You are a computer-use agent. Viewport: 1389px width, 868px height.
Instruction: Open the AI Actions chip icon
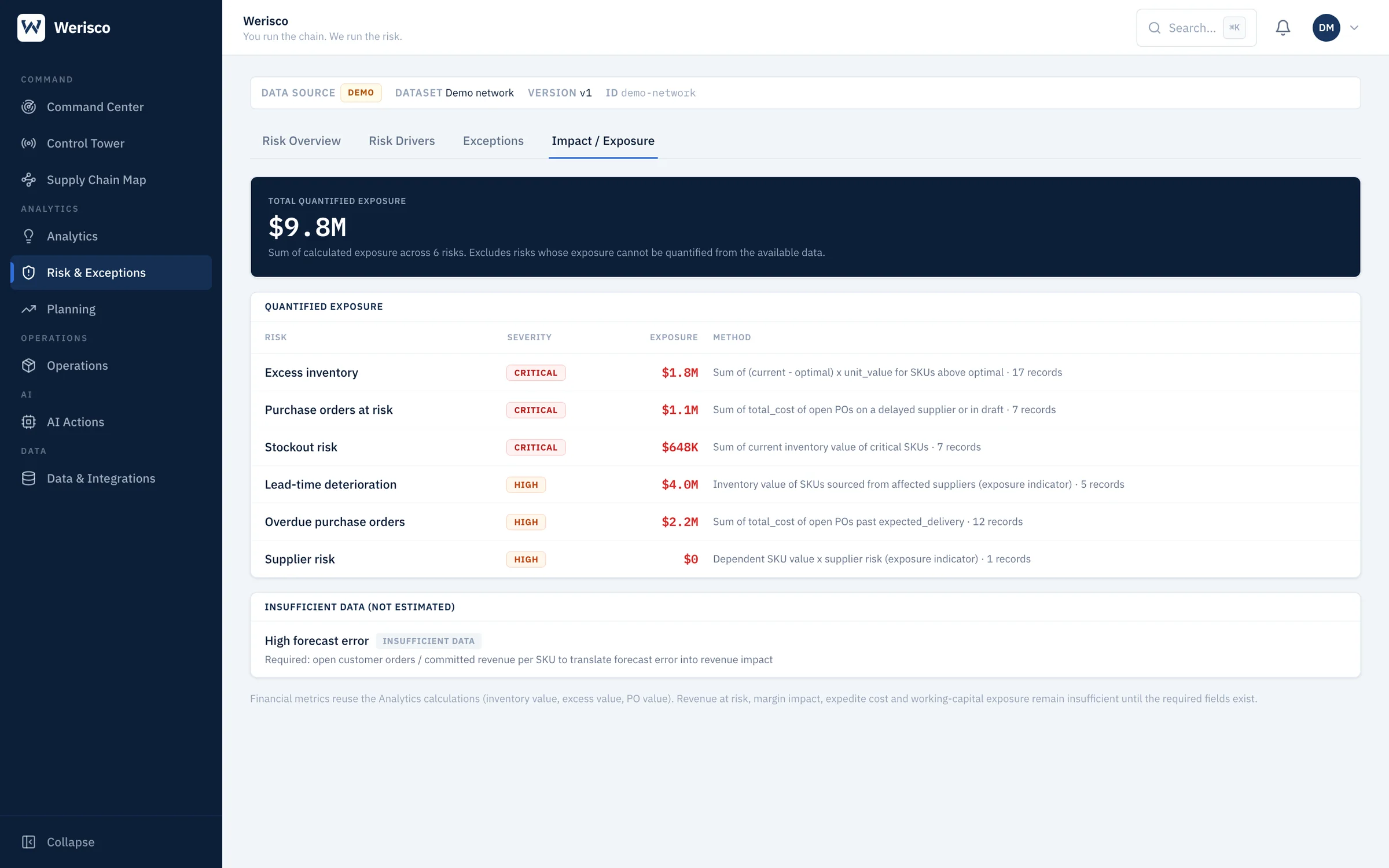click(28, 422)
